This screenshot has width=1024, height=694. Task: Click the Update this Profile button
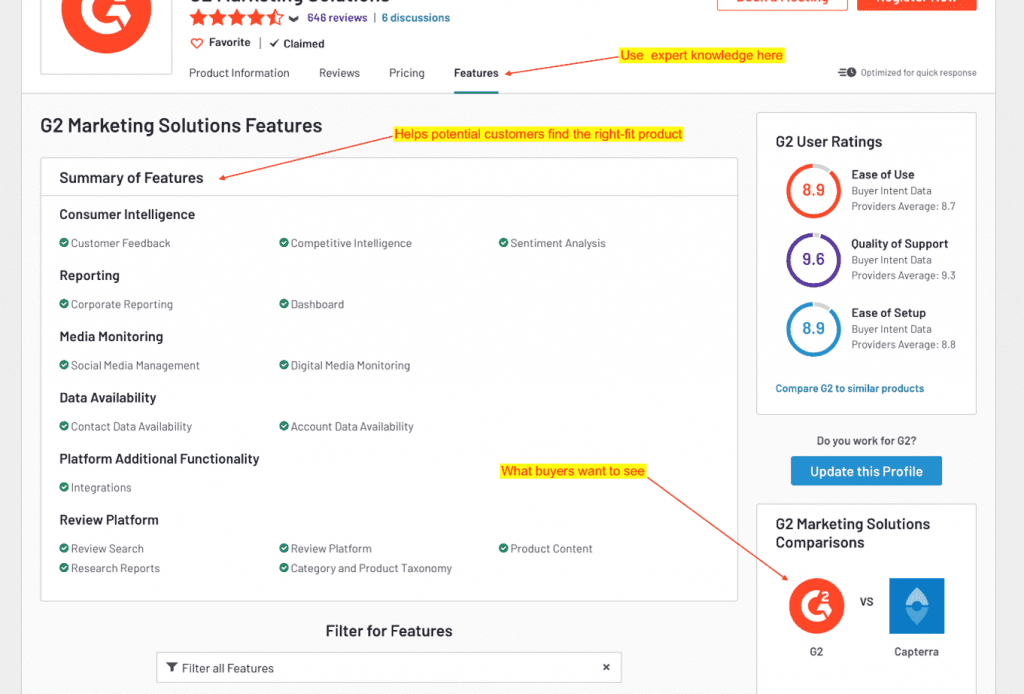pos(866,471)
